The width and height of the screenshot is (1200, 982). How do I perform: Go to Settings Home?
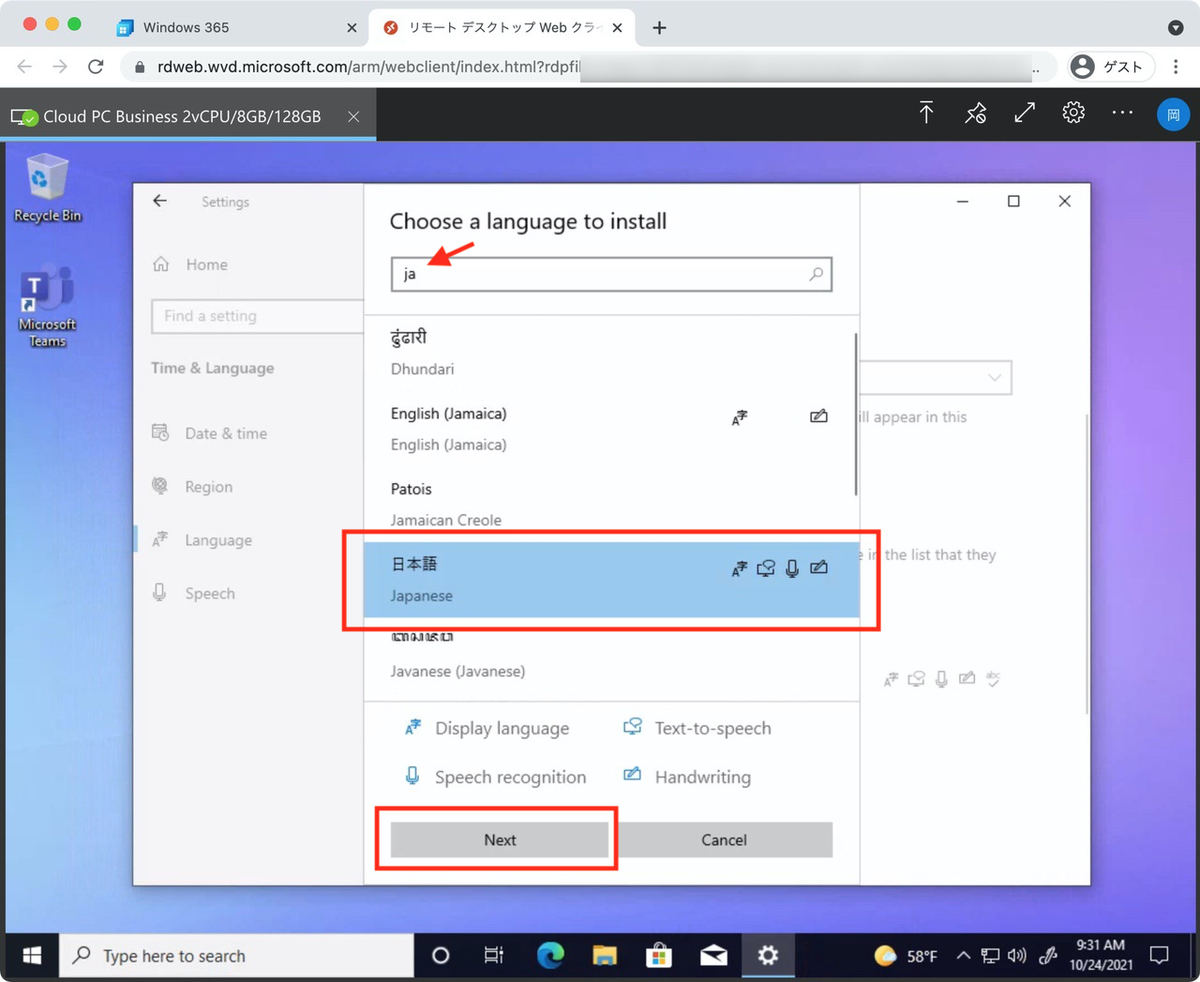pos(189,265)
